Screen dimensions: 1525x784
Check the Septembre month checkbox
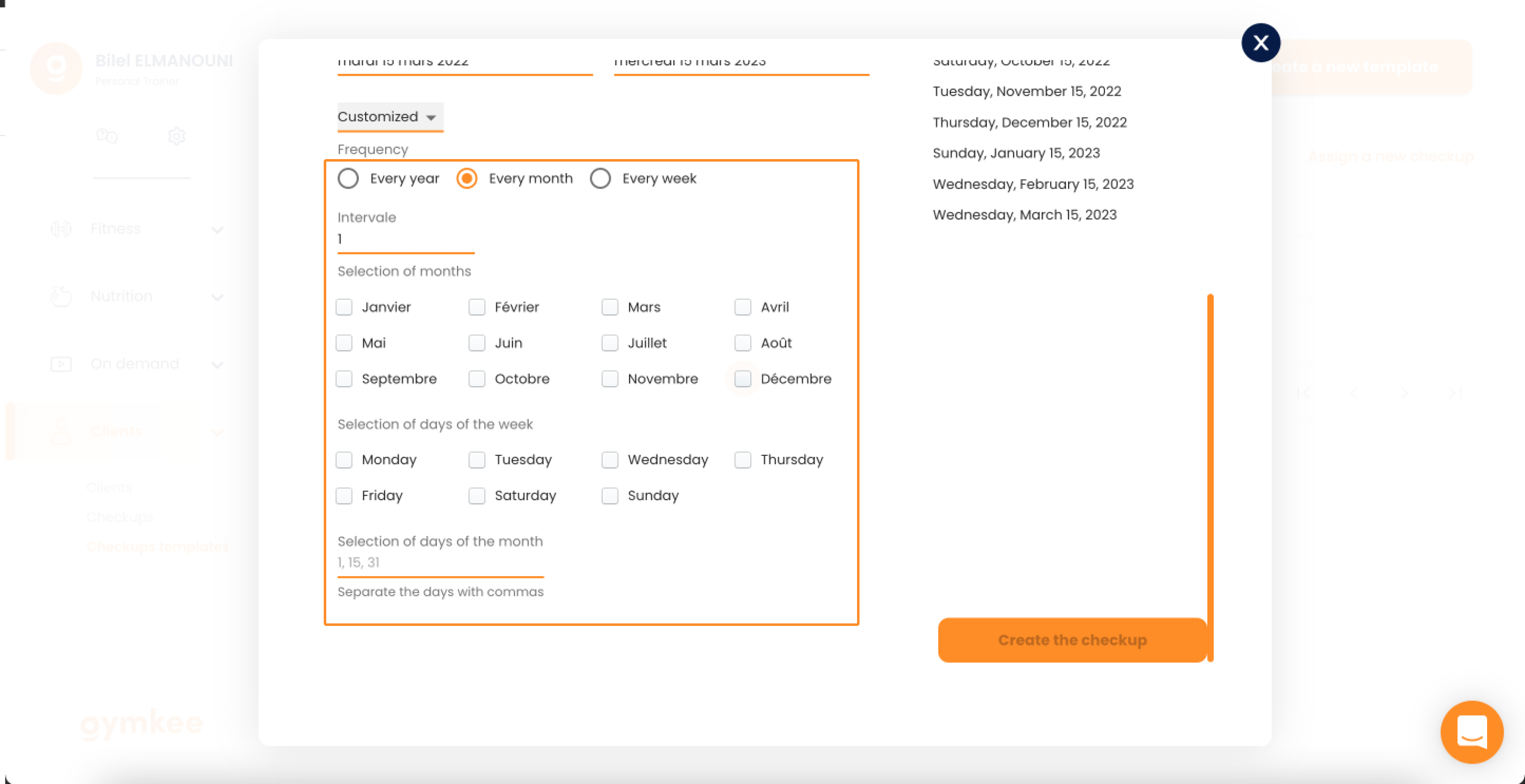(344, 379)
